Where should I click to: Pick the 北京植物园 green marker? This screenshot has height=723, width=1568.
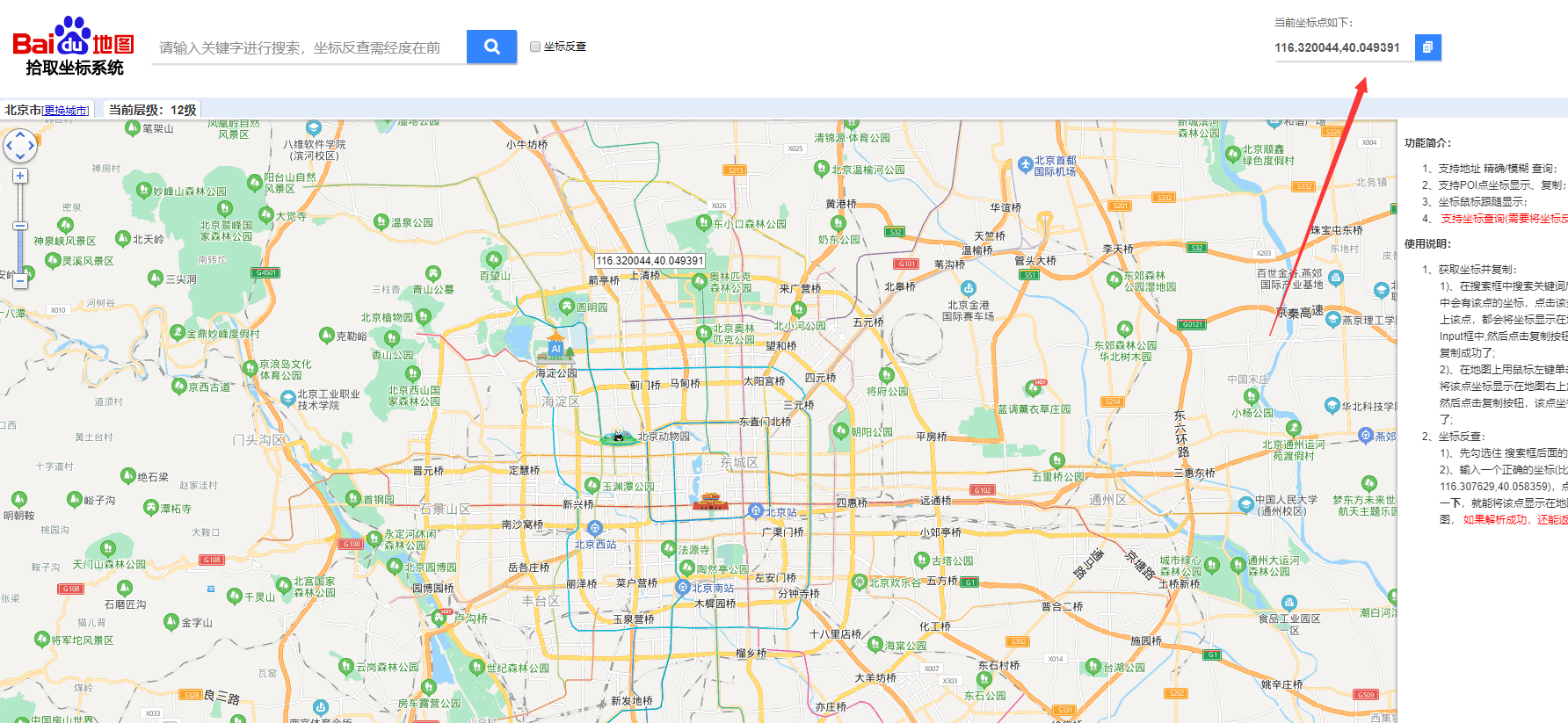(423, 316)
